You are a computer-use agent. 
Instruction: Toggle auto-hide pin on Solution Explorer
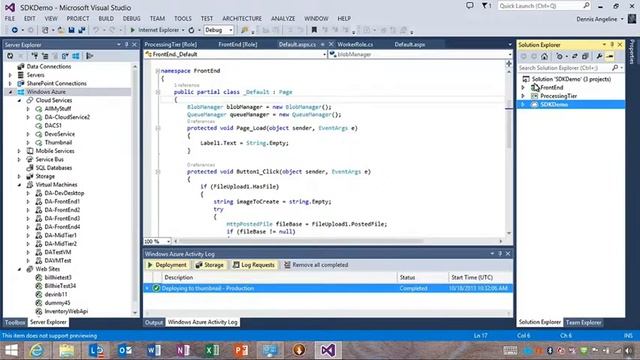coord(612,44)
